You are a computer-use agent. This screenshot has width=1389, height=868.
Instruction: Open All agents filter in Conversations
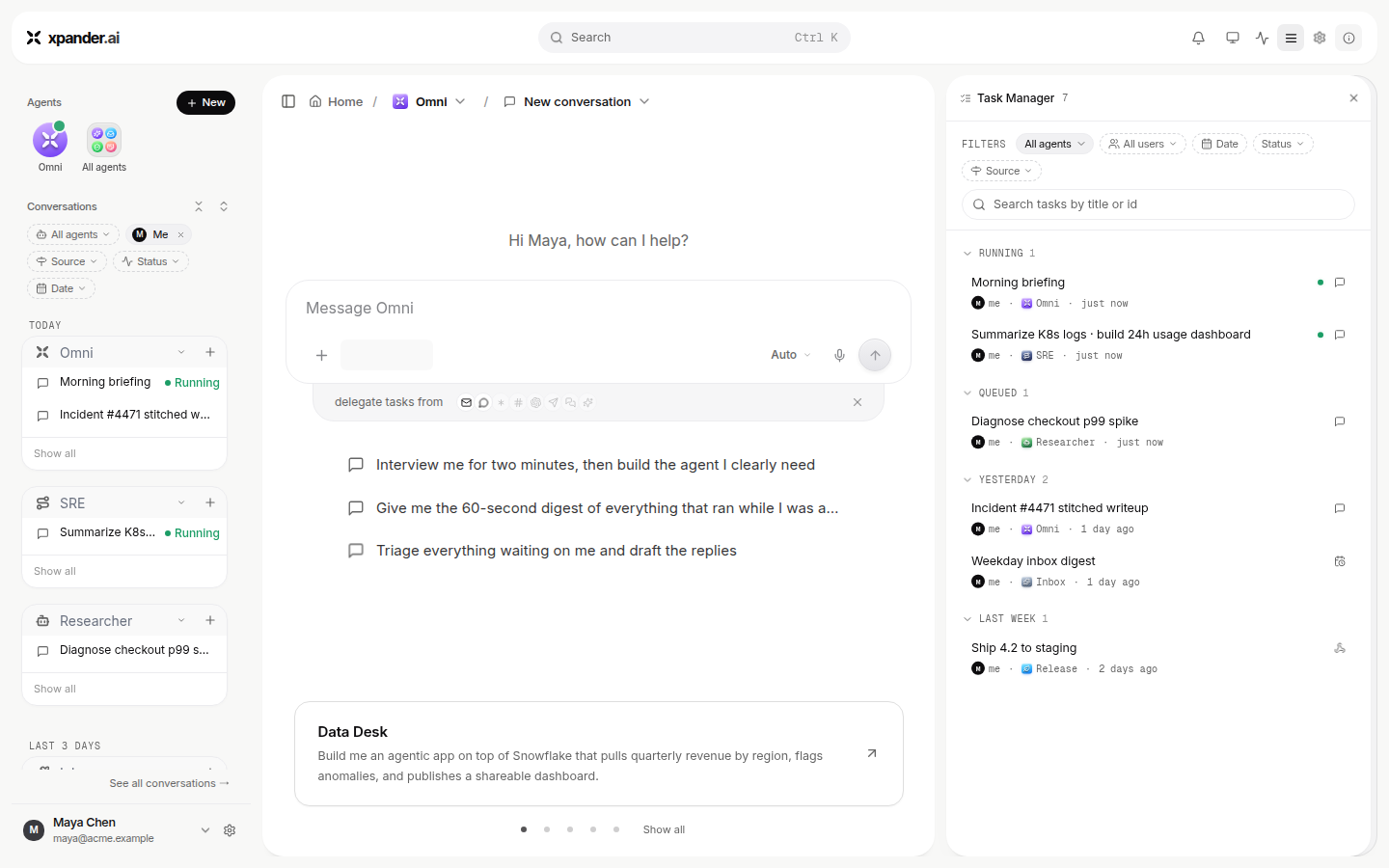click(x=73, y=234)
